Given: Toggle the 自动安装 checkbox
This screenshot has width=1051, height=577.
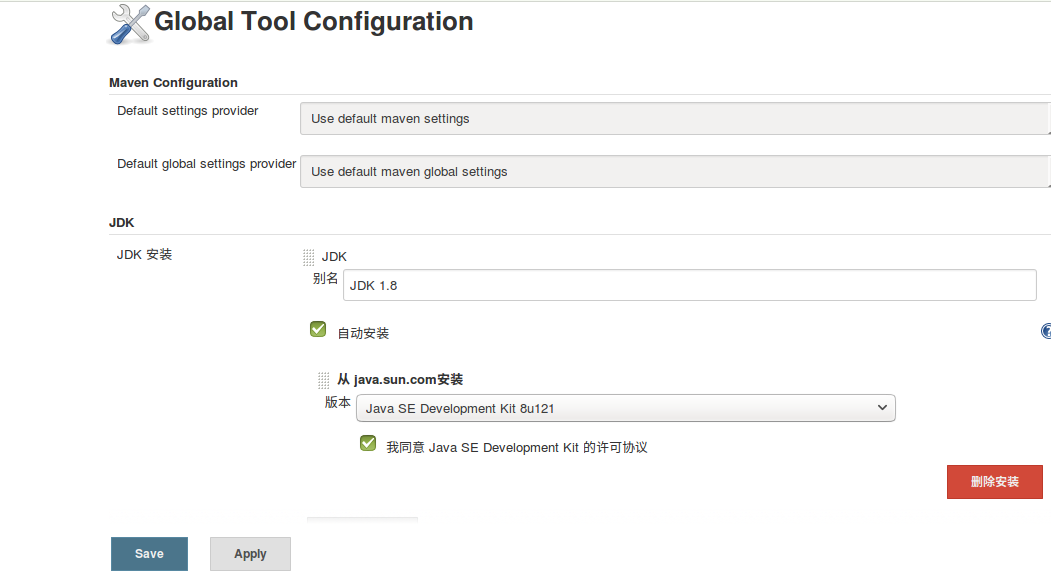Looking at the screenshot, I should coord(318,329).
